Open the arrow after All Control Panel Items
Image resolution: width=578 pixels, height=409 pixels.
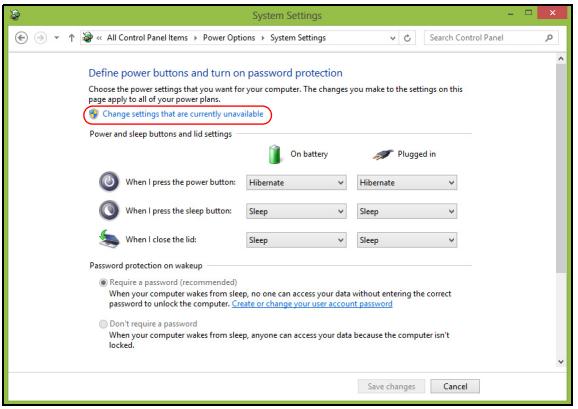[x=195, y=38]
